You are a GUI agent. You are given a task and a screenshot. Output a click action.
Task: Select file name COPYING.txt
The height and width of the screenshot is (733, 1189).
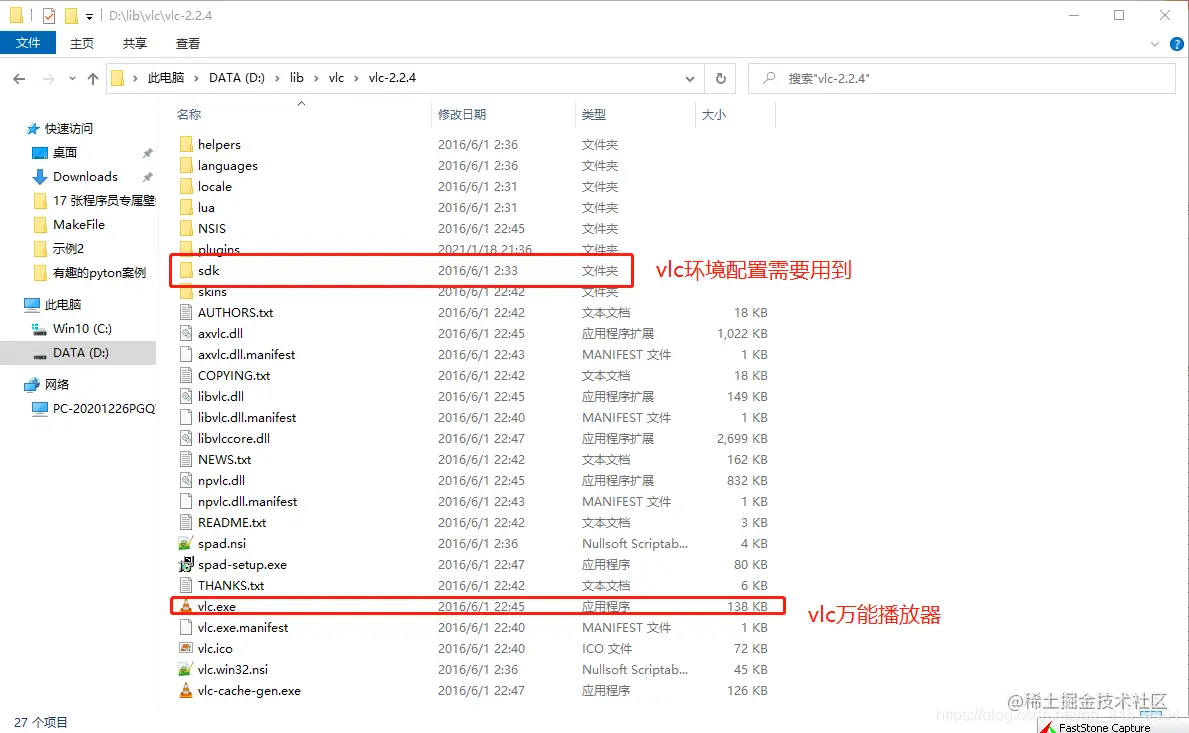point(234,375)
